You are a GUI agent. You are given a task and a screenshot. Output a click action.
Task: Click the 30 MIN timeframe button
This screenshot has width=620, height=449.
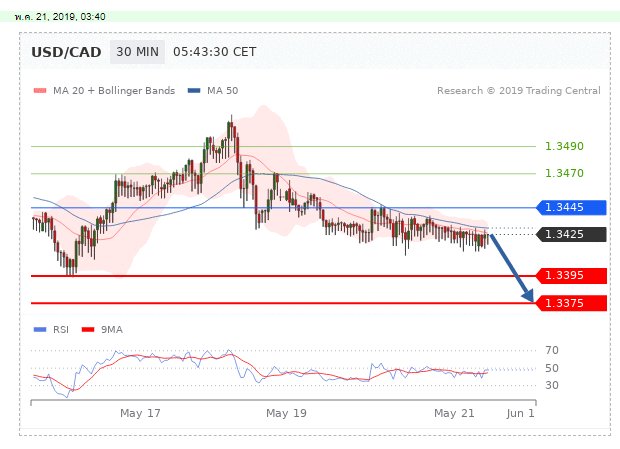[x=137, y=52]
